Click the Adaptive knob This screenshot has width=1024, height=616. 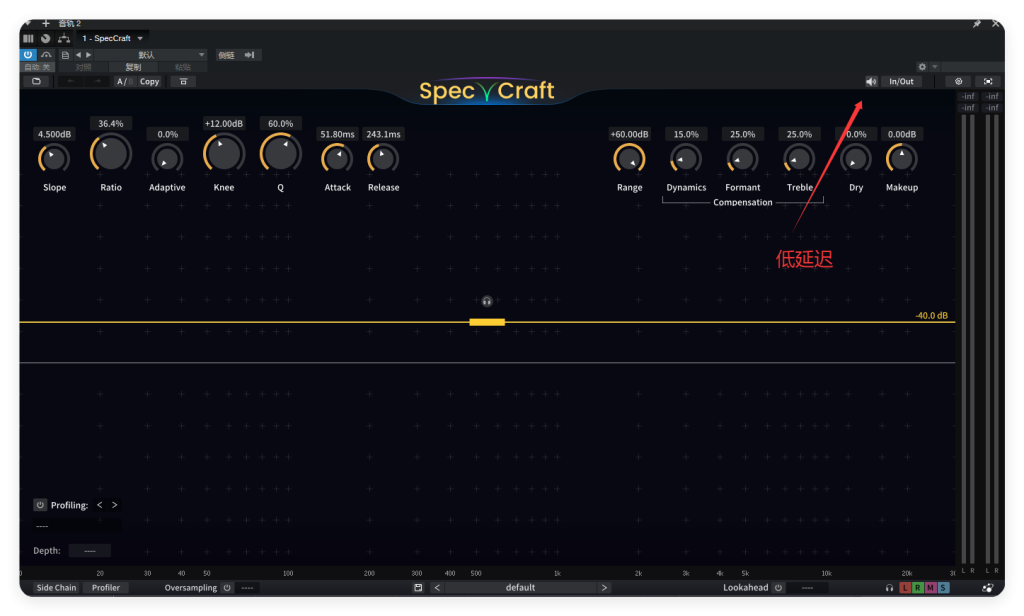tap(167, 159)
